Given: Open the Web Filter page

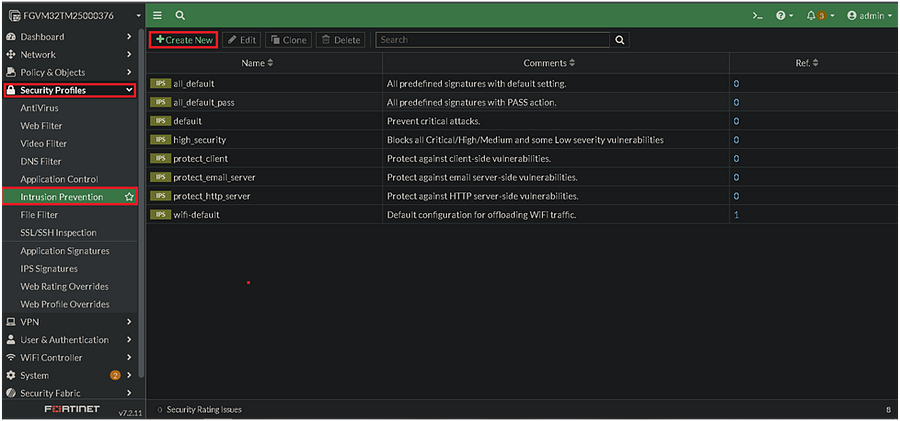Looking at the screenshot, I should tap(41, 126).
